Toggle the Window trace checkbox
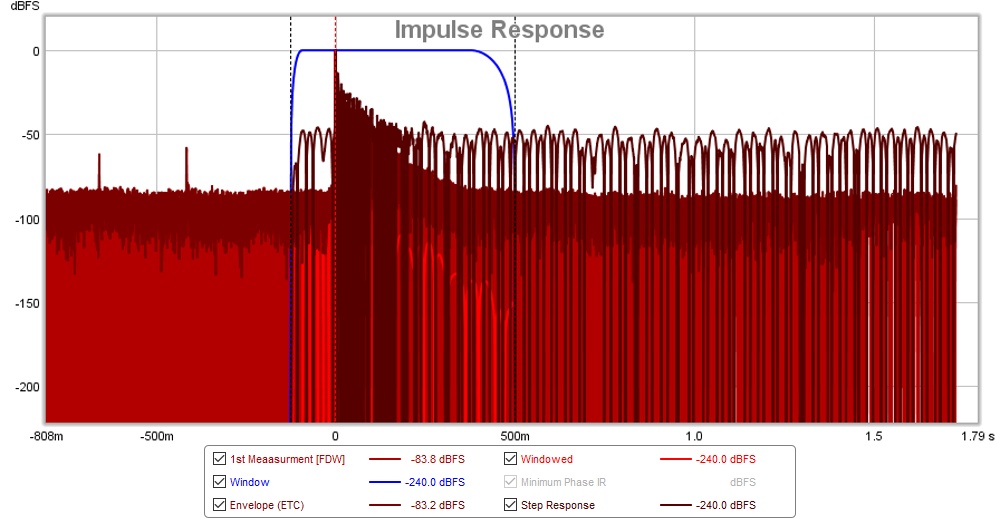This screenshot has width=1000, height=519. (x=219, y=481)
